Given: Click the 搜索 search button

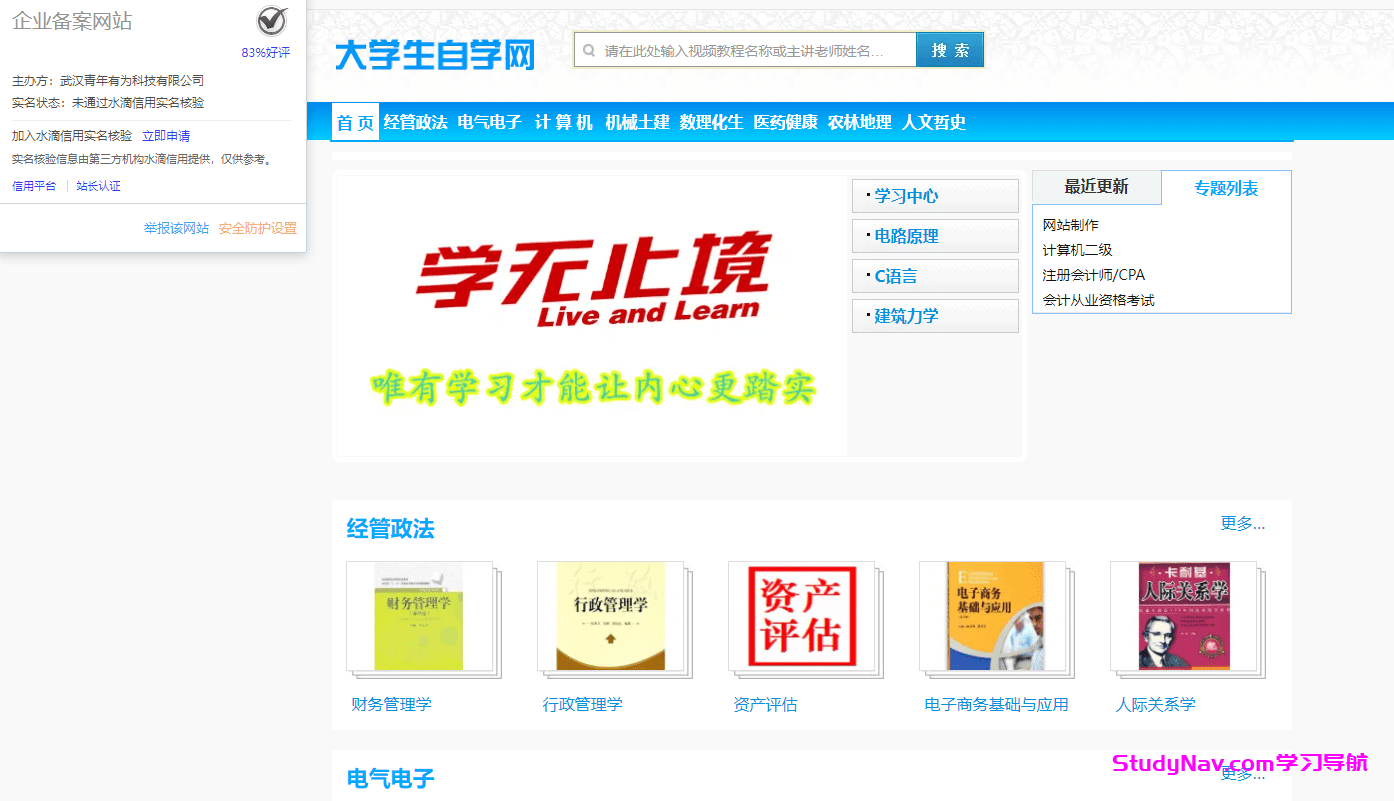Looking at the screenshot, I should coord(948,48).
